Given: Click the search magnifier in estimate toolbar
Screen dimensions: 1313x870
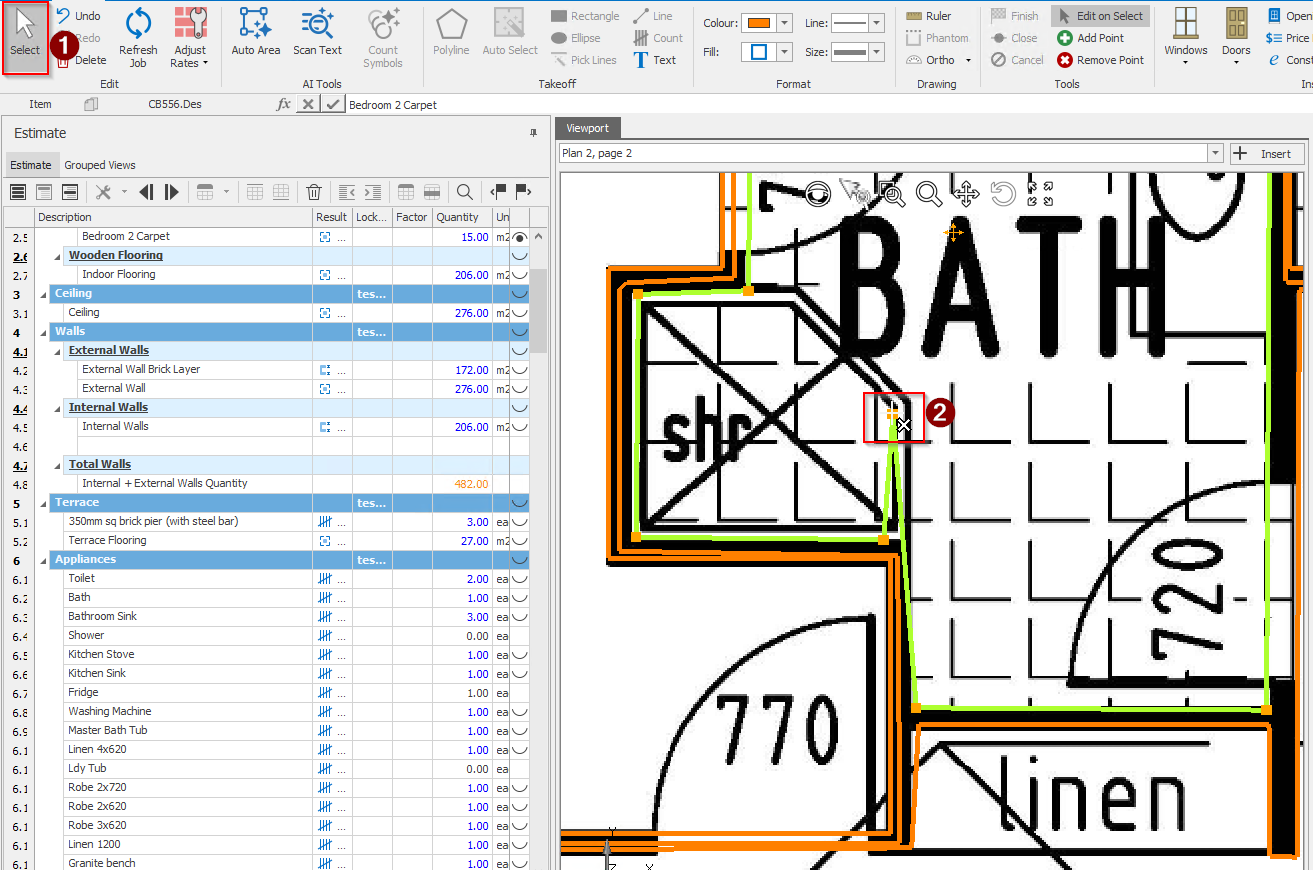Looking at the screenshot, I should (465, 192).
